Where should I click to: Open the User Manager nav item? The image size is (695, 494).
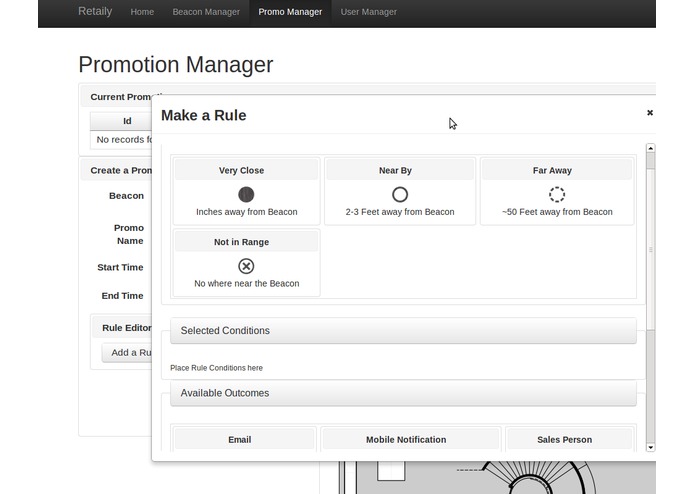click(369, 12)
